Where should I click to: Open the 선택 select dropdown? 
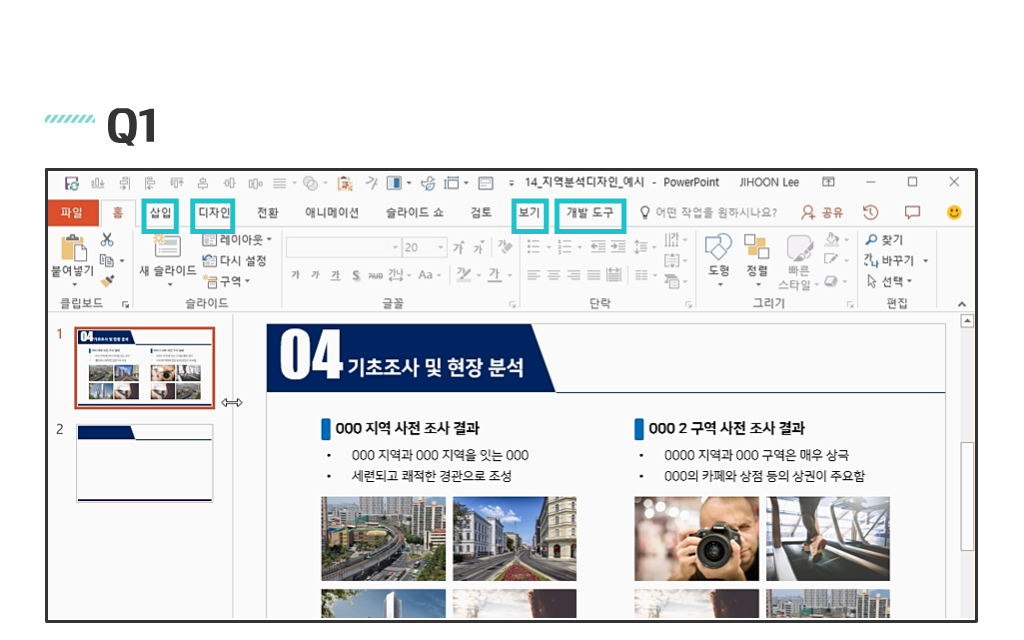[889, 281]
